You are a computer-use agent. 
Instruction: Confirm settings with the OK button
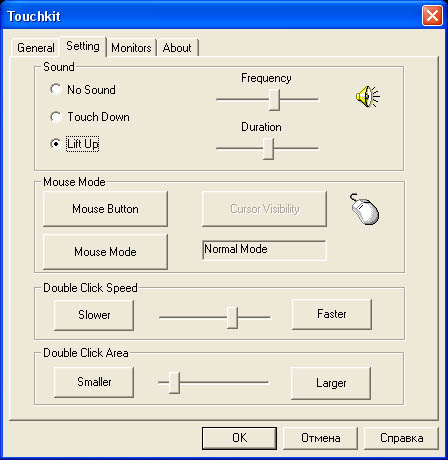click(239, 438)
